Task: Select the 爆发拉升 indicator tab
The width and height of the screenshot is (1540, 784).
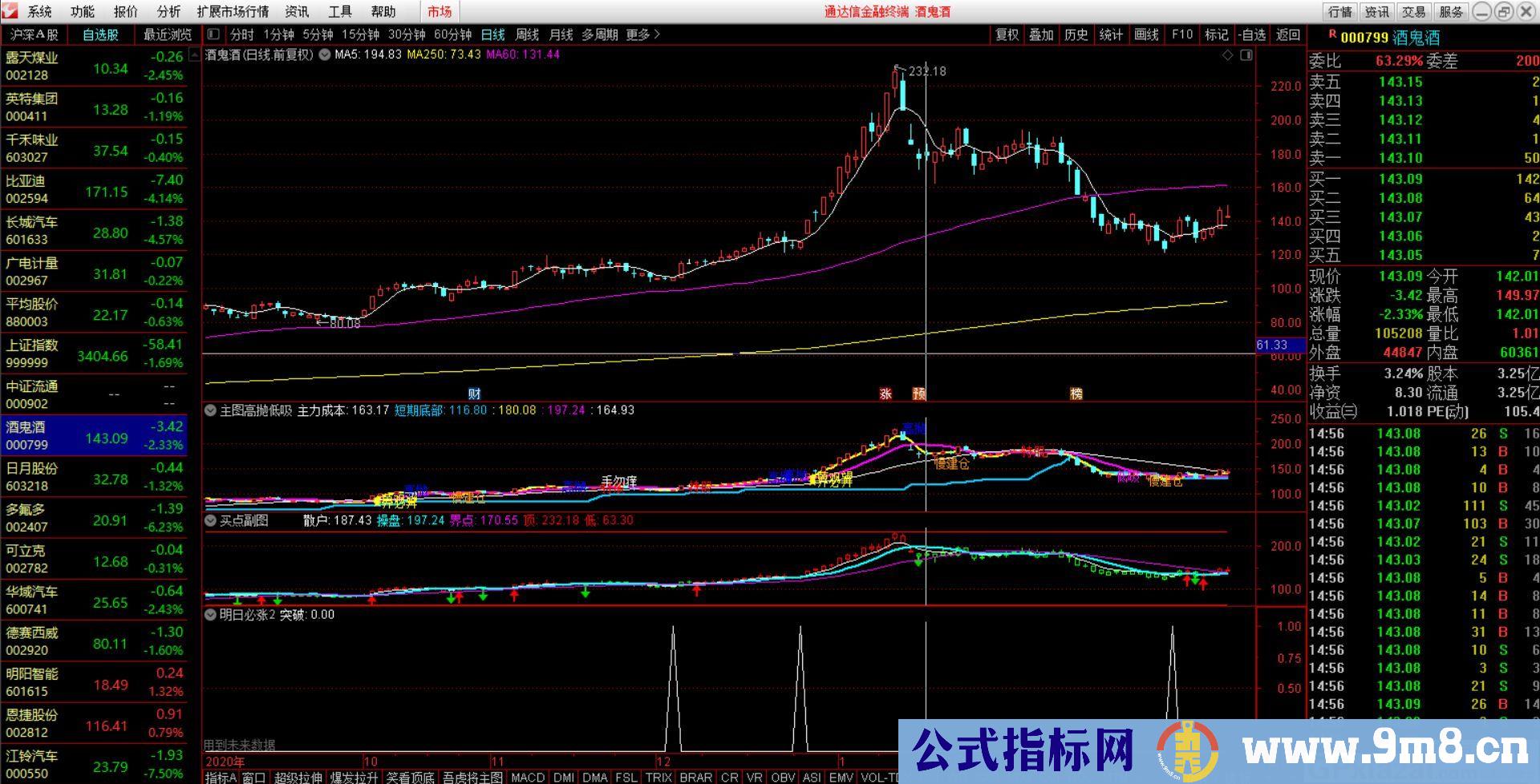Action: 355,777
